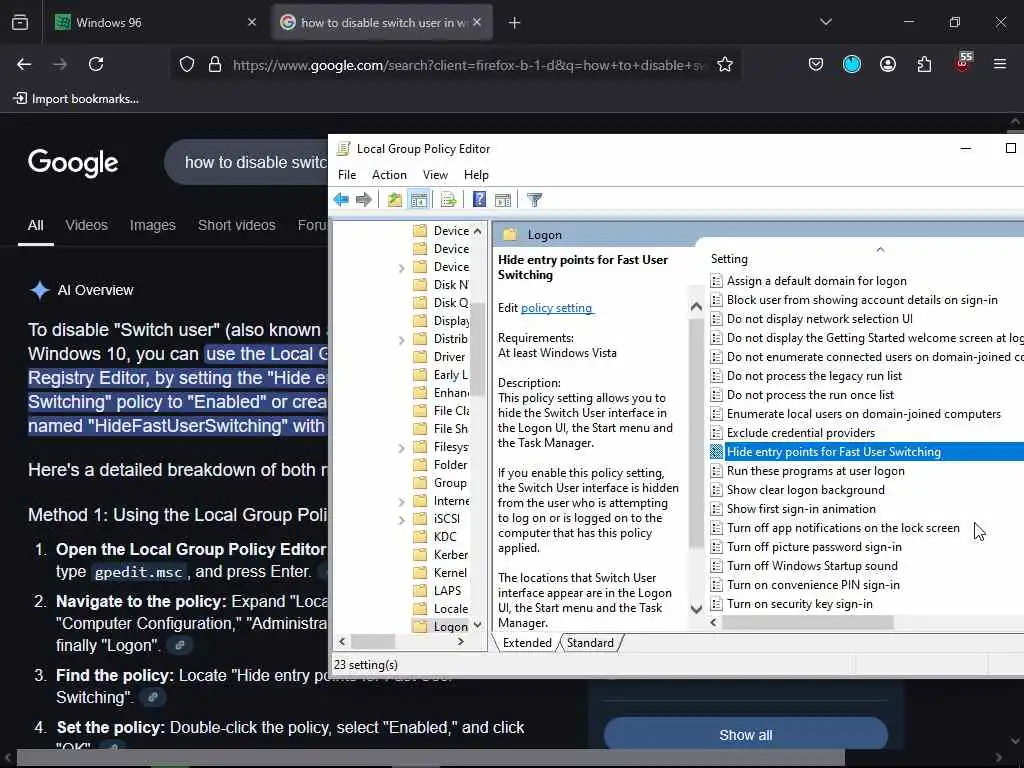Select the Videos search tab on Google
The image size is (1024, 768).
coord(86,225)
